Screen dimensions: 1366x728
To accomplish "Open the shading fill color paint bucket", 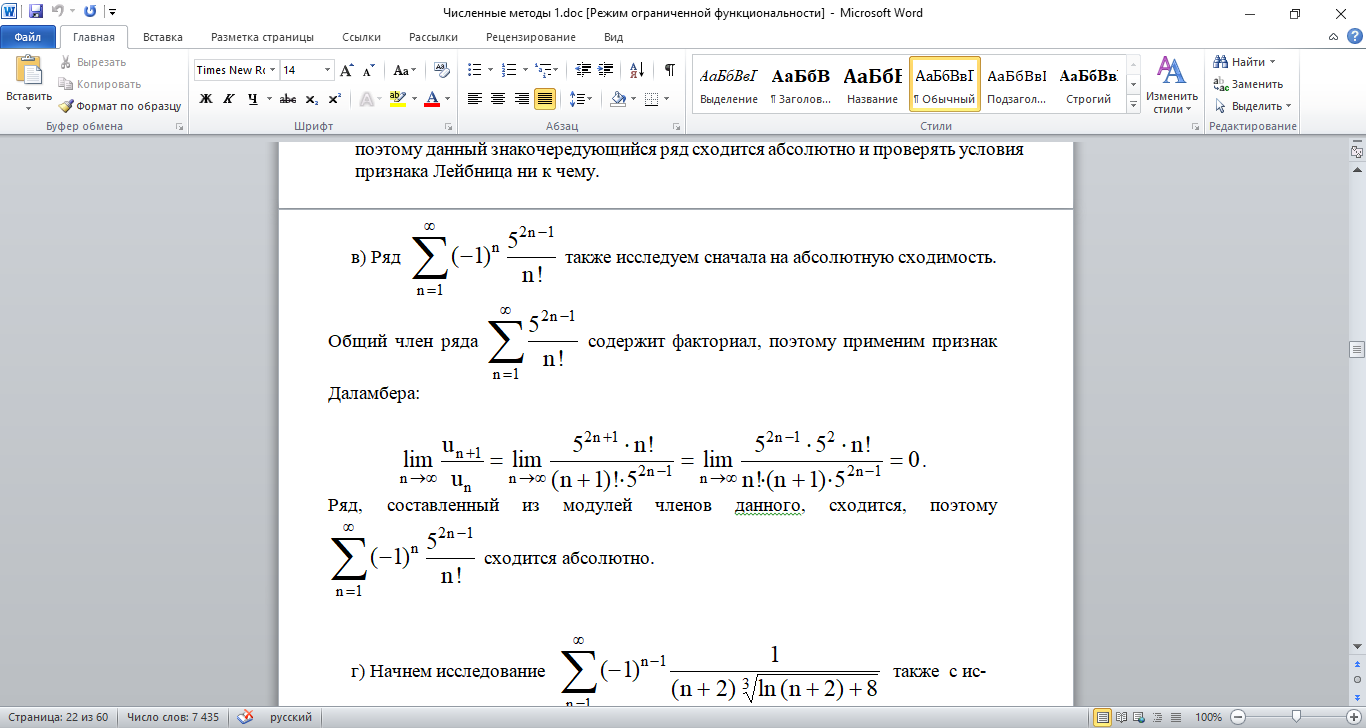I will click(x=618, y=99).
